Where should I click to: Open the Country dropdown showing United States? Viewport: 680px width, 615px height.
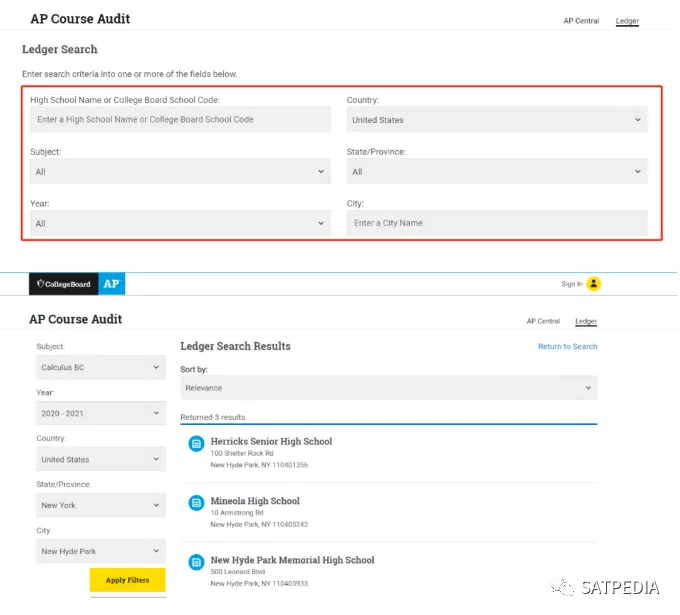coord(497,120)
